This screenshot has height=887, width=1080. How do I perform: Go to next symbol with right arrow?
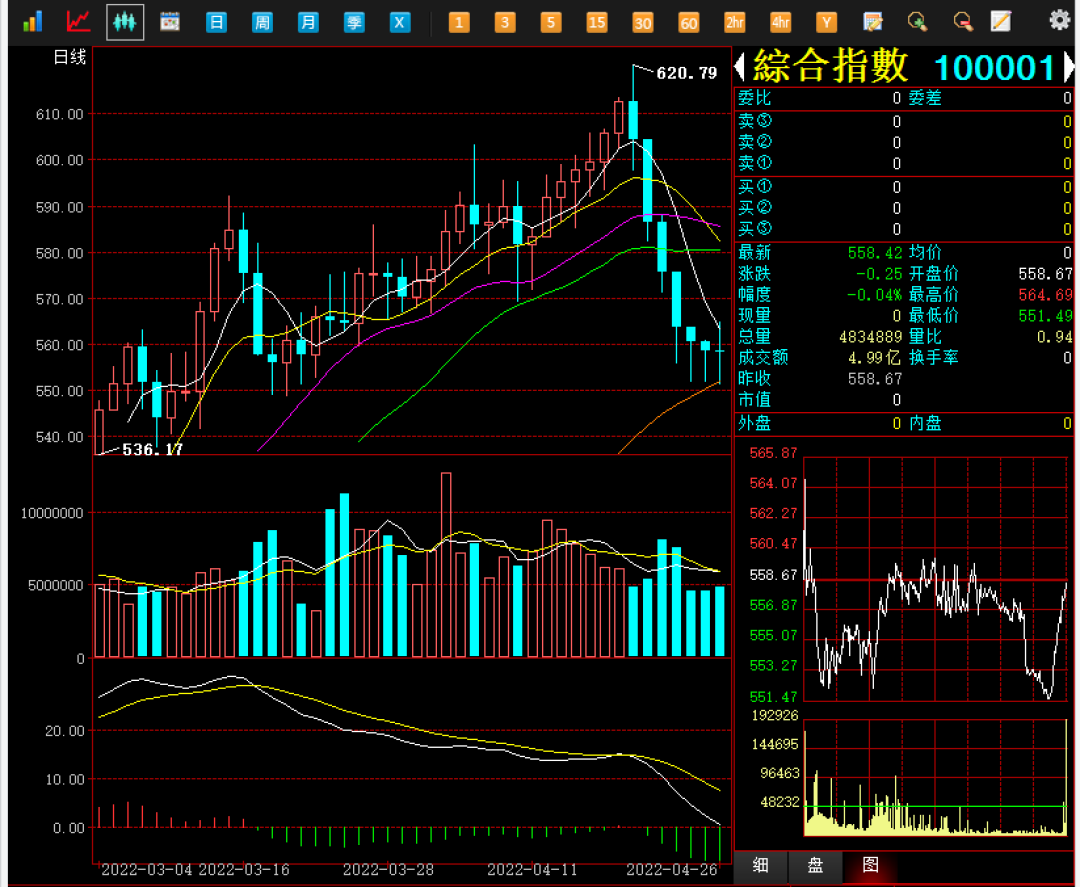tap(1069, 67)
